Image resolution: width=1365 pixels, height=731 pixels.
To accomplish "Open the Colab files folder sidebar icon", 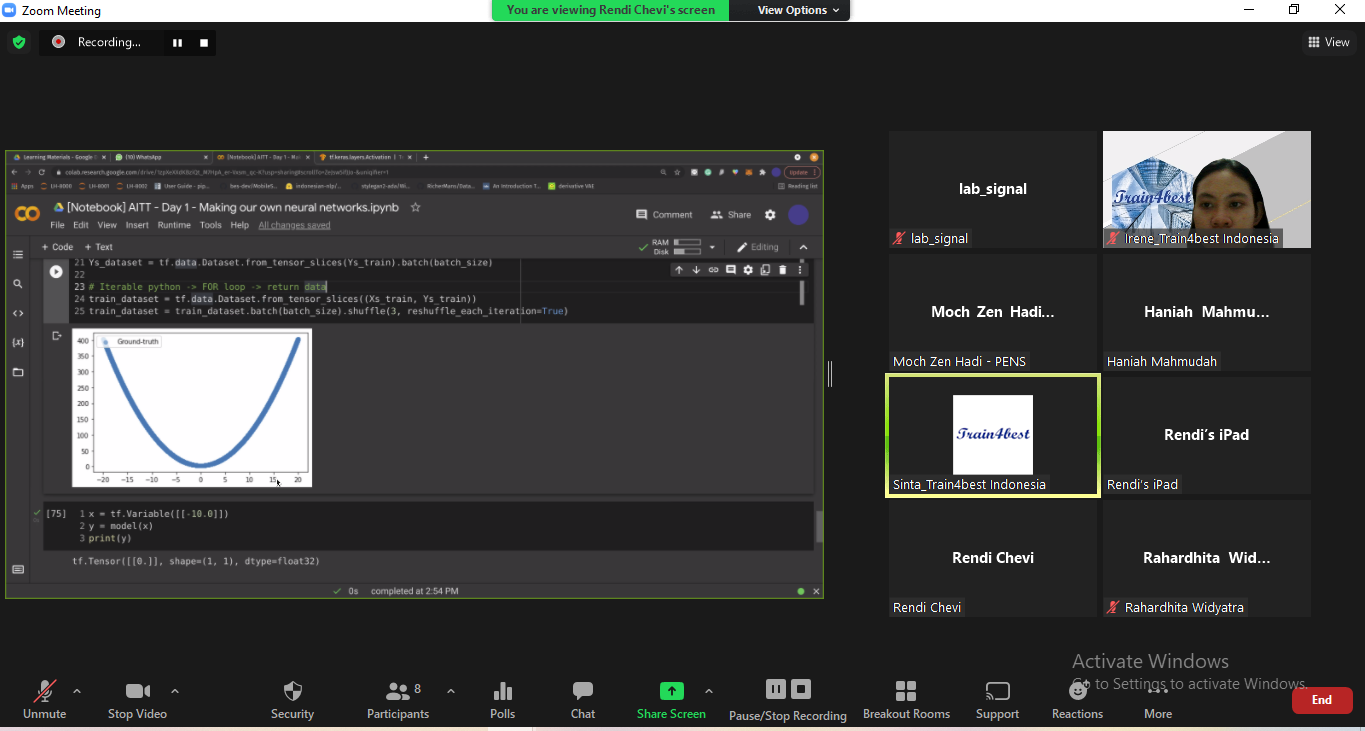I will [x=18, y=372].
